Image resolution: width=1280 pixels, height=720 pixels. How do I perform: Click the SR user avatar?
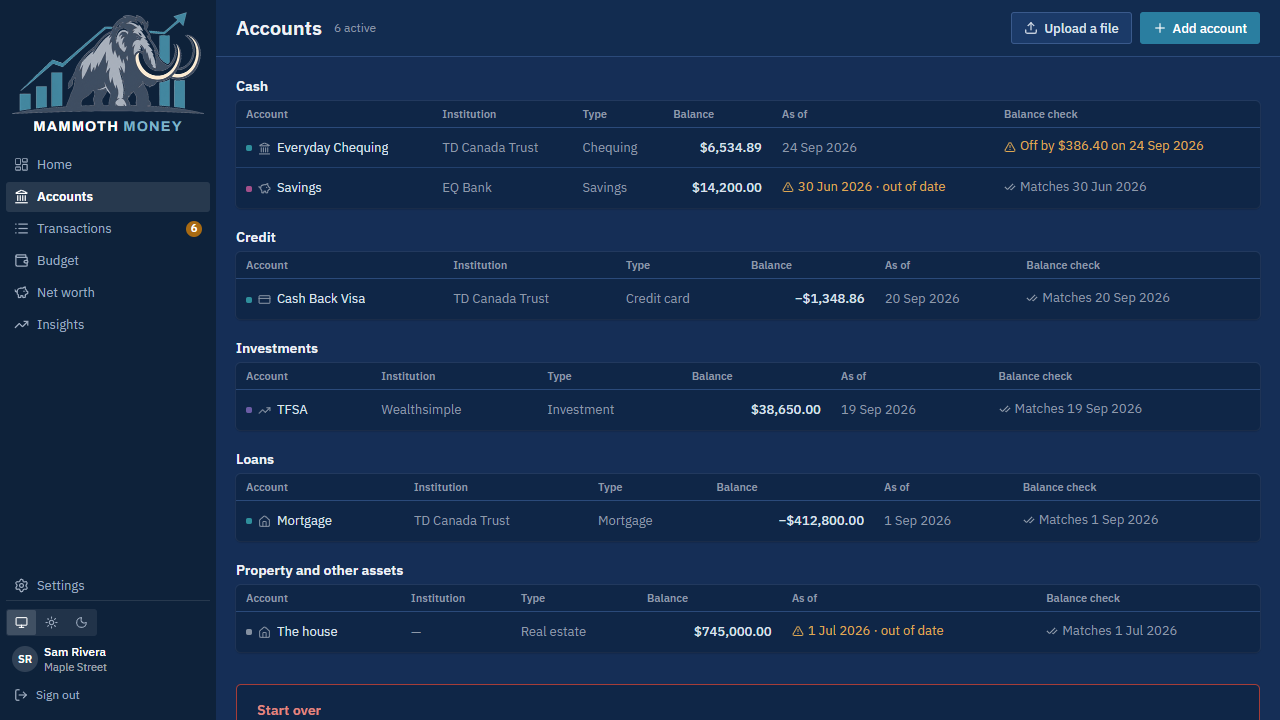tap(25, 659)
